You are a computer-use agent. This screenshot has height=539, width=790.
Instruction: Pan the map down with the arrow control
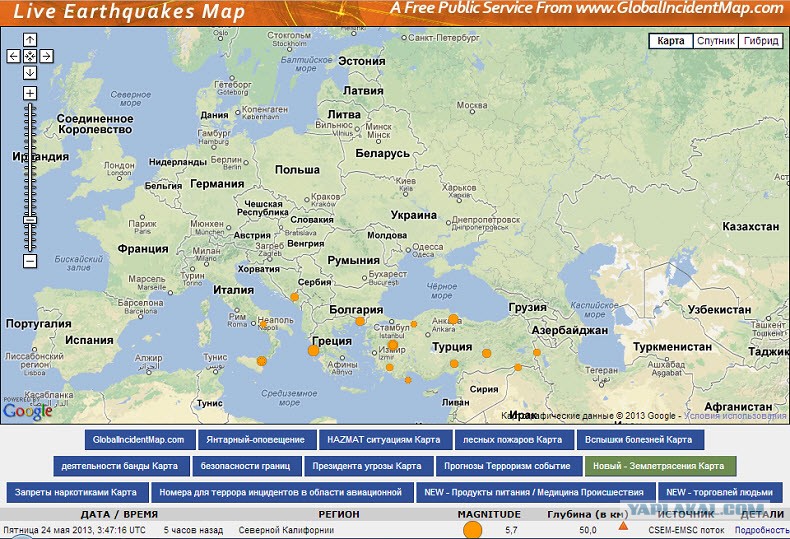[x=30, y=73]
